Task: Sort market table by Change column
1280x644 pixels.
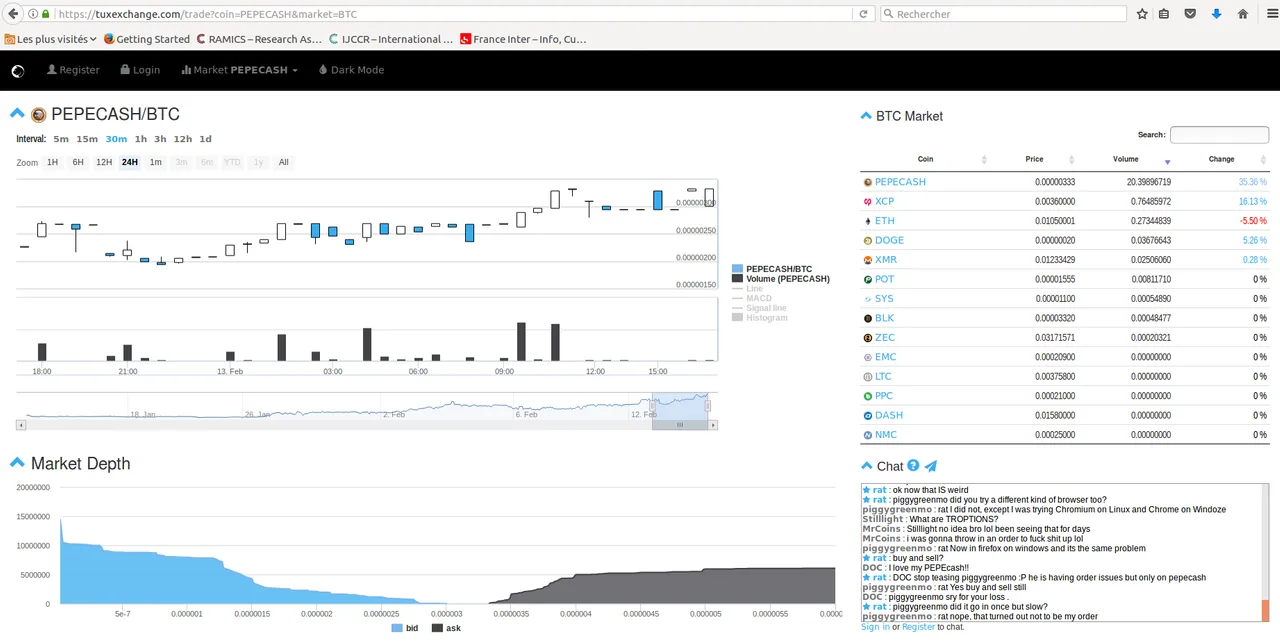Action: pyautogui.click(x=1221, y=159)
